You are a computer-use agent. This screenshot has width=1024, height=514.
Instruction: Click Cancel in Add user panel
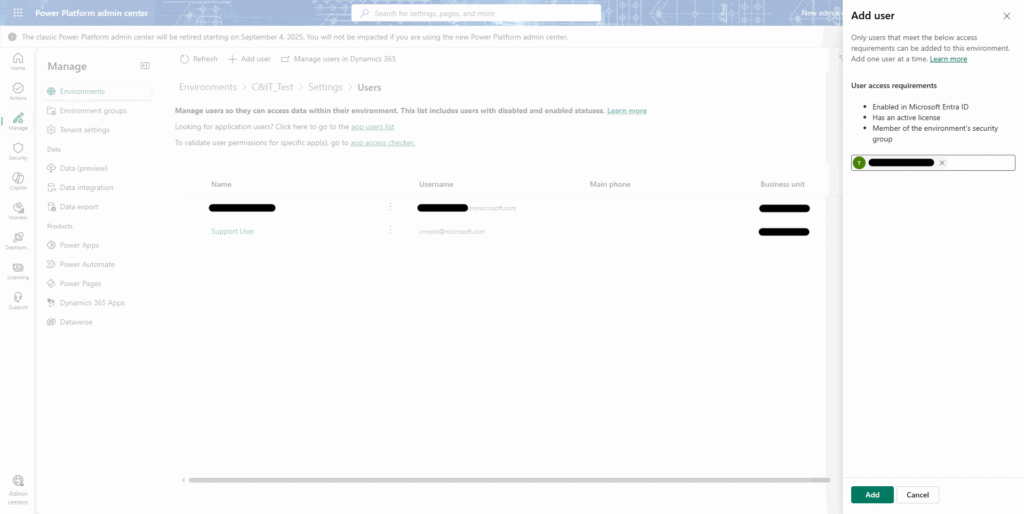pyautogui.click(x=917, y=495)
